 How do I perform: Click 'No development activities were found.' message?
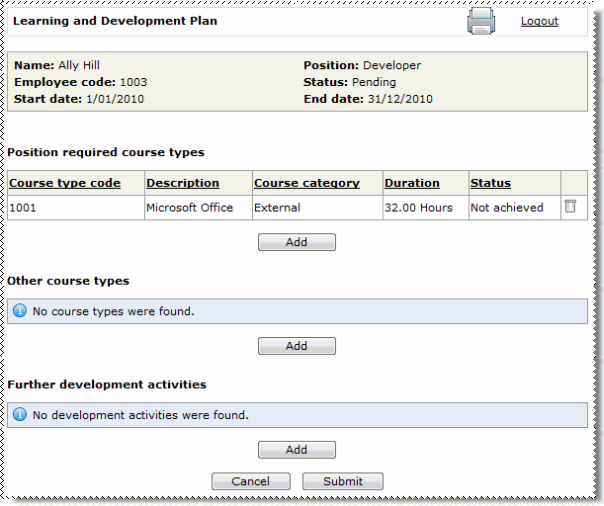click(x=141, y=415)
